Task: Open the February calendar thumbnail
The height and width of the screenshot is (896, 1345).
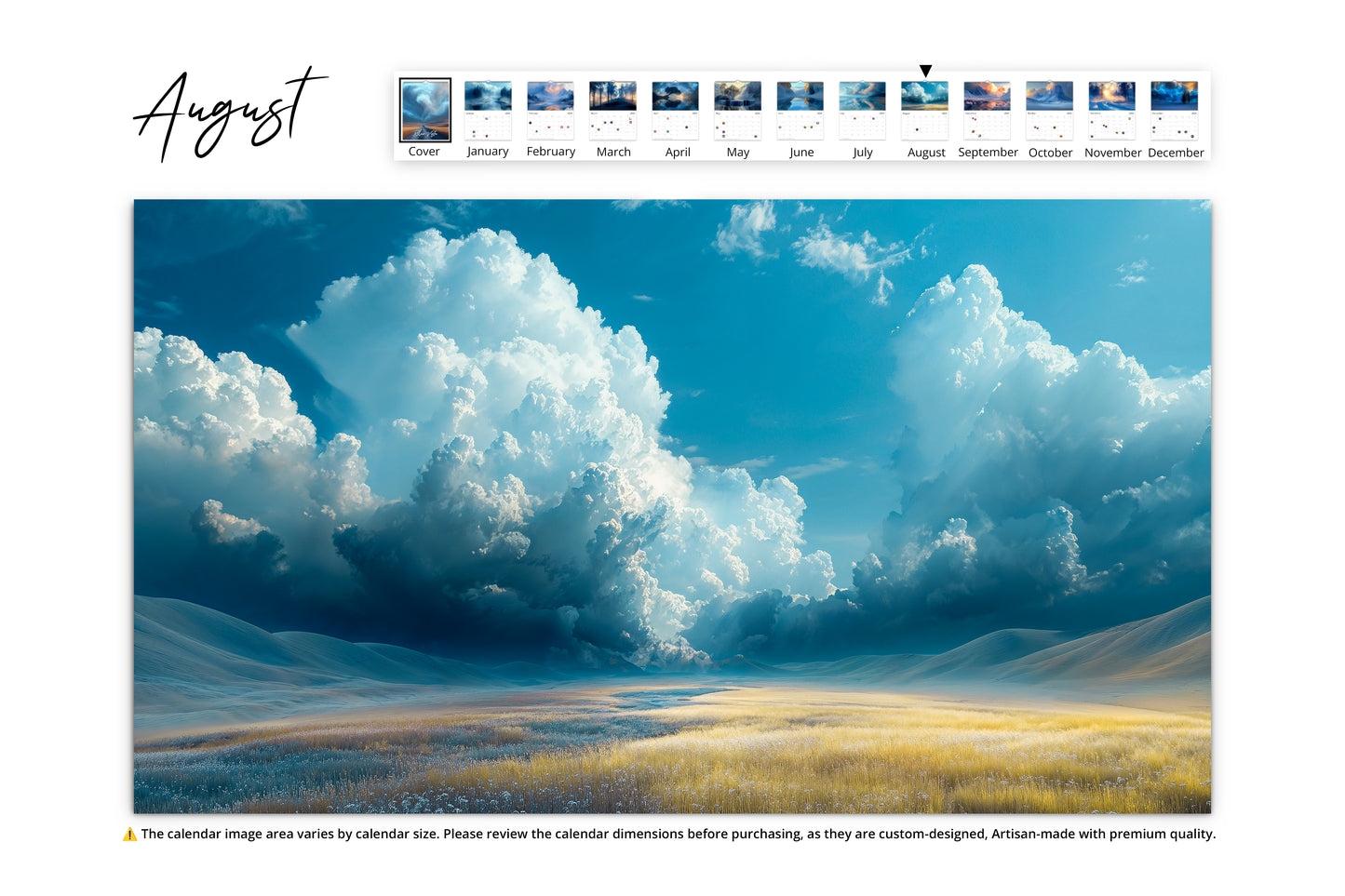Action: (550, 111)
